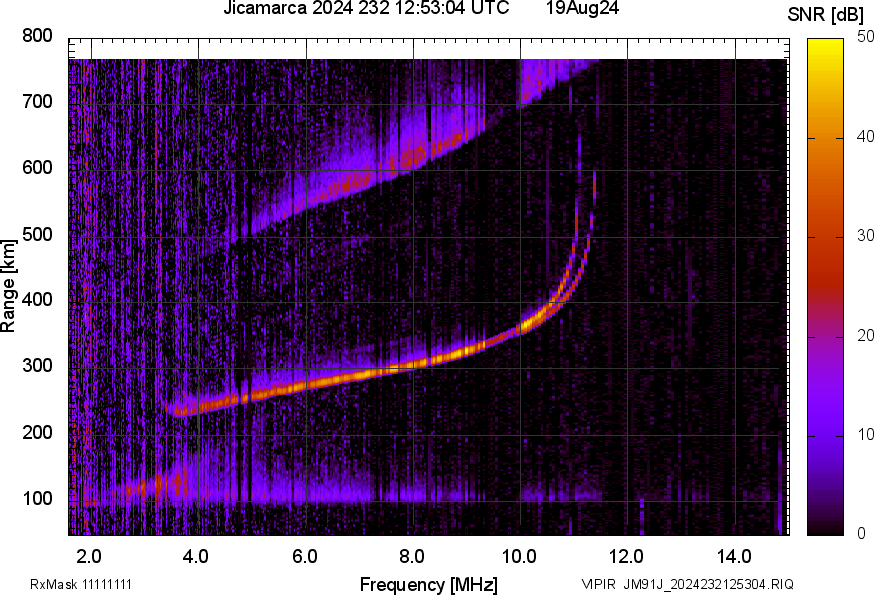Viewport: 874px width, 595px height.
Task: Click the 'Frequency [MHz]' axis label
Action: (429, 585)
